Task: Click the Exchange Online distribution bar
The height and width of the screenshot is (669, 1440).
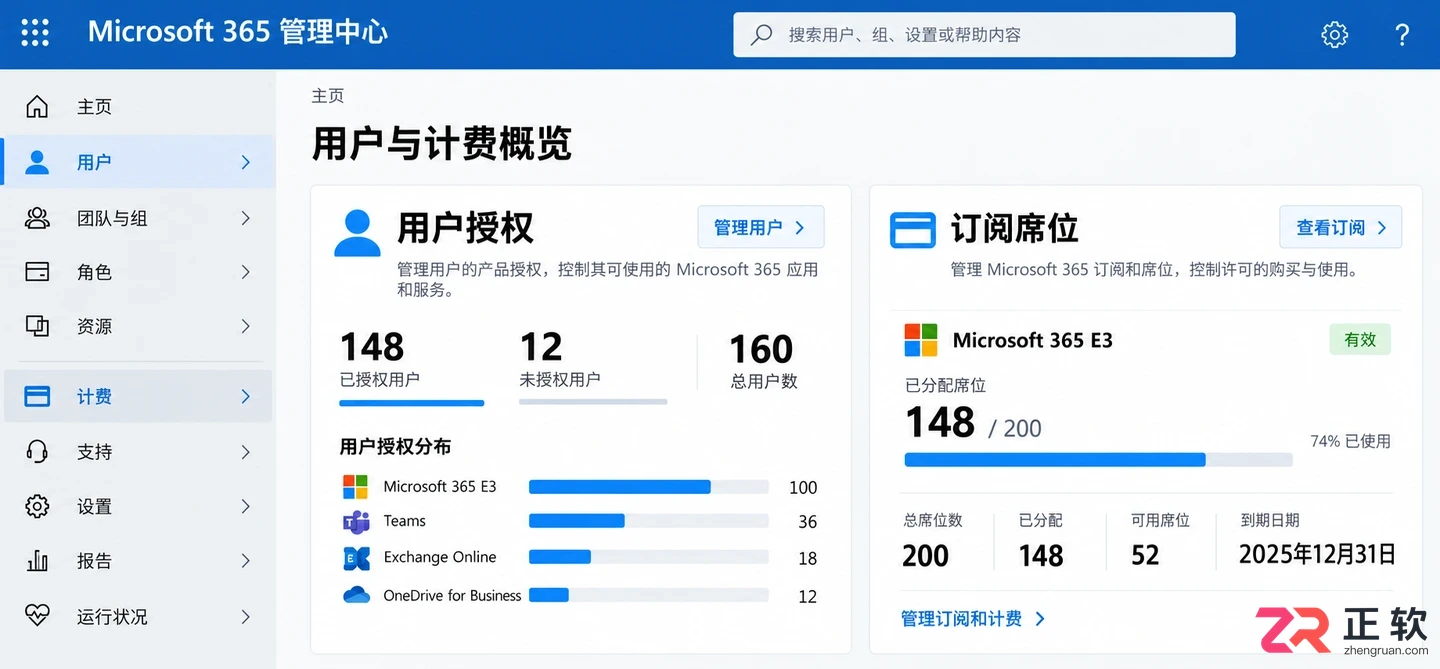Action: click(x=648, y=557)
